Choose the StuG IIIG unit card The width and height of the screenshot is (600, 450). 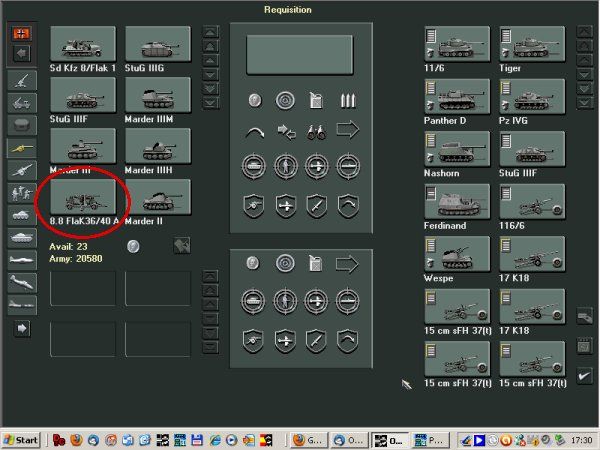pos(158,44)
